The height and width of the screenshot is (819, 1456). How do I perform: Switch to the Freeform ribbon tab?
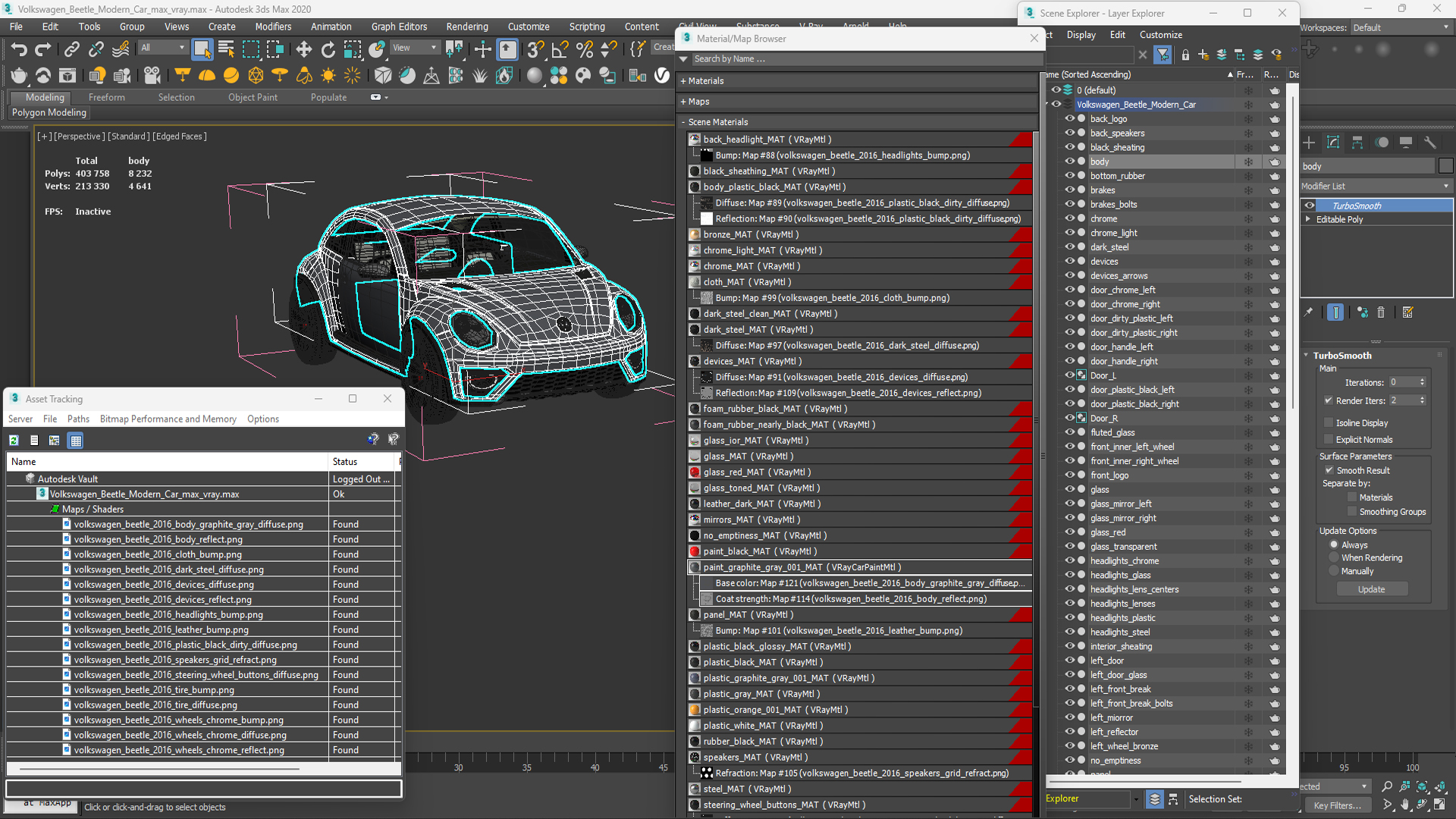[106, 97]
